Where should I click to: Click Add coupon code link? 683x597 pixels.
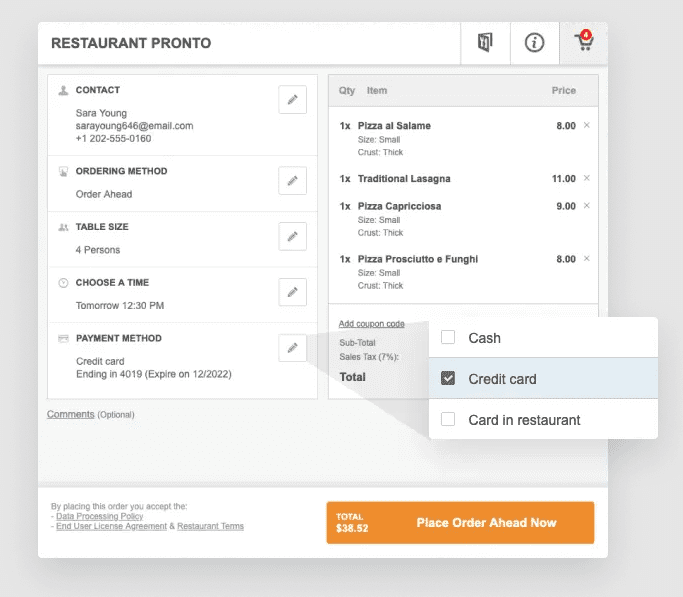pos(371,324)
